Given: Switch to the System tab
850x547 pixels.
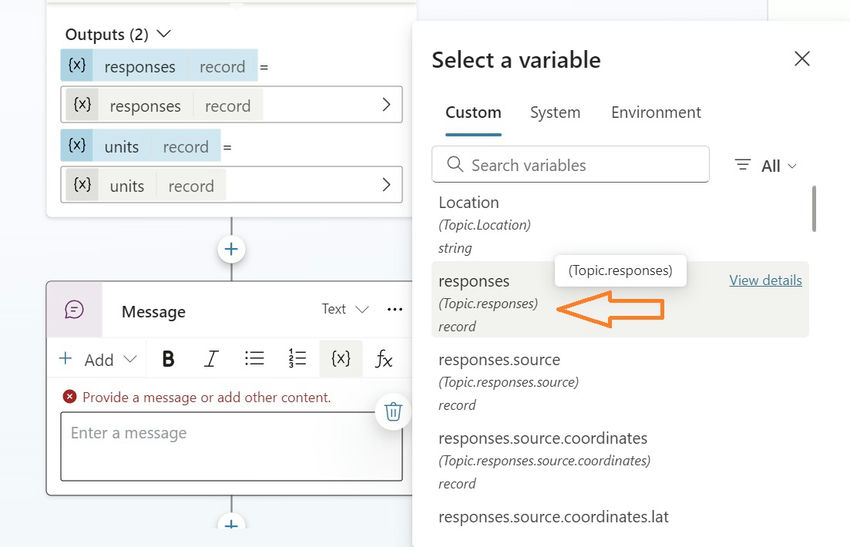Looking at the screenshot, I should [x=555, y=113].
